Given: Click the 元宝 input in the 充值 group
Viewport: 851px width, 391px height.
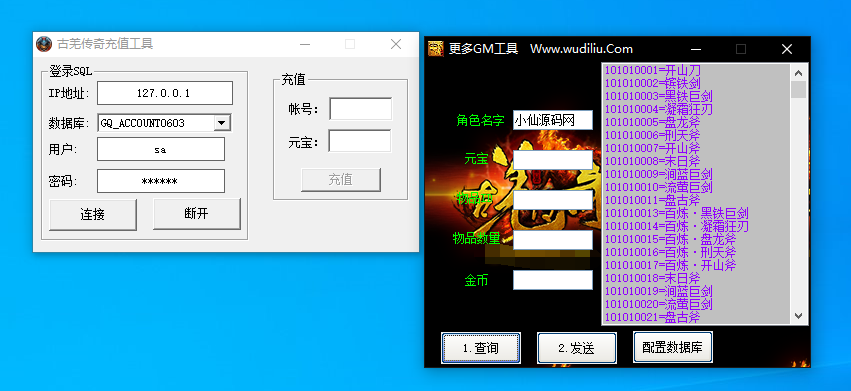Looking at the screenshot, I should point(360,141).
